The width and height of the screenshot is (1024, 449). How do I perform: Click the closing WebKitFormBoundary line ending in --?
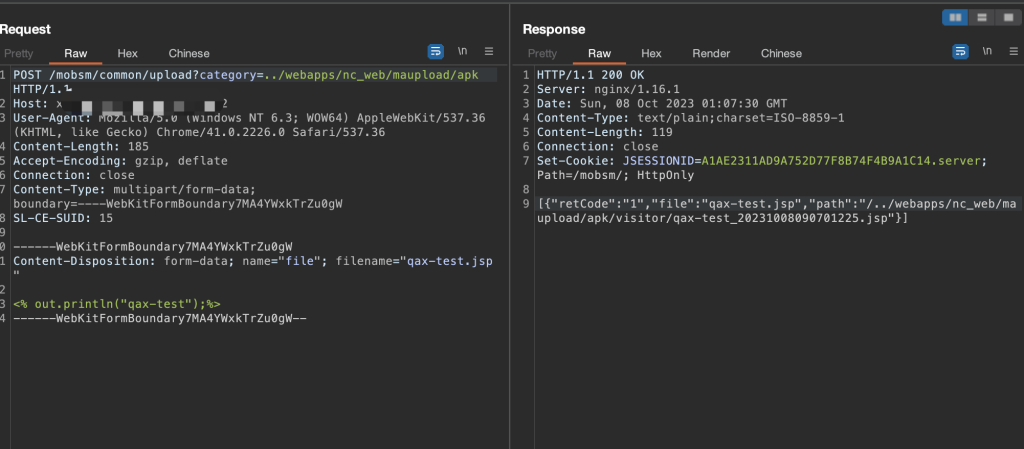point(160,318)
